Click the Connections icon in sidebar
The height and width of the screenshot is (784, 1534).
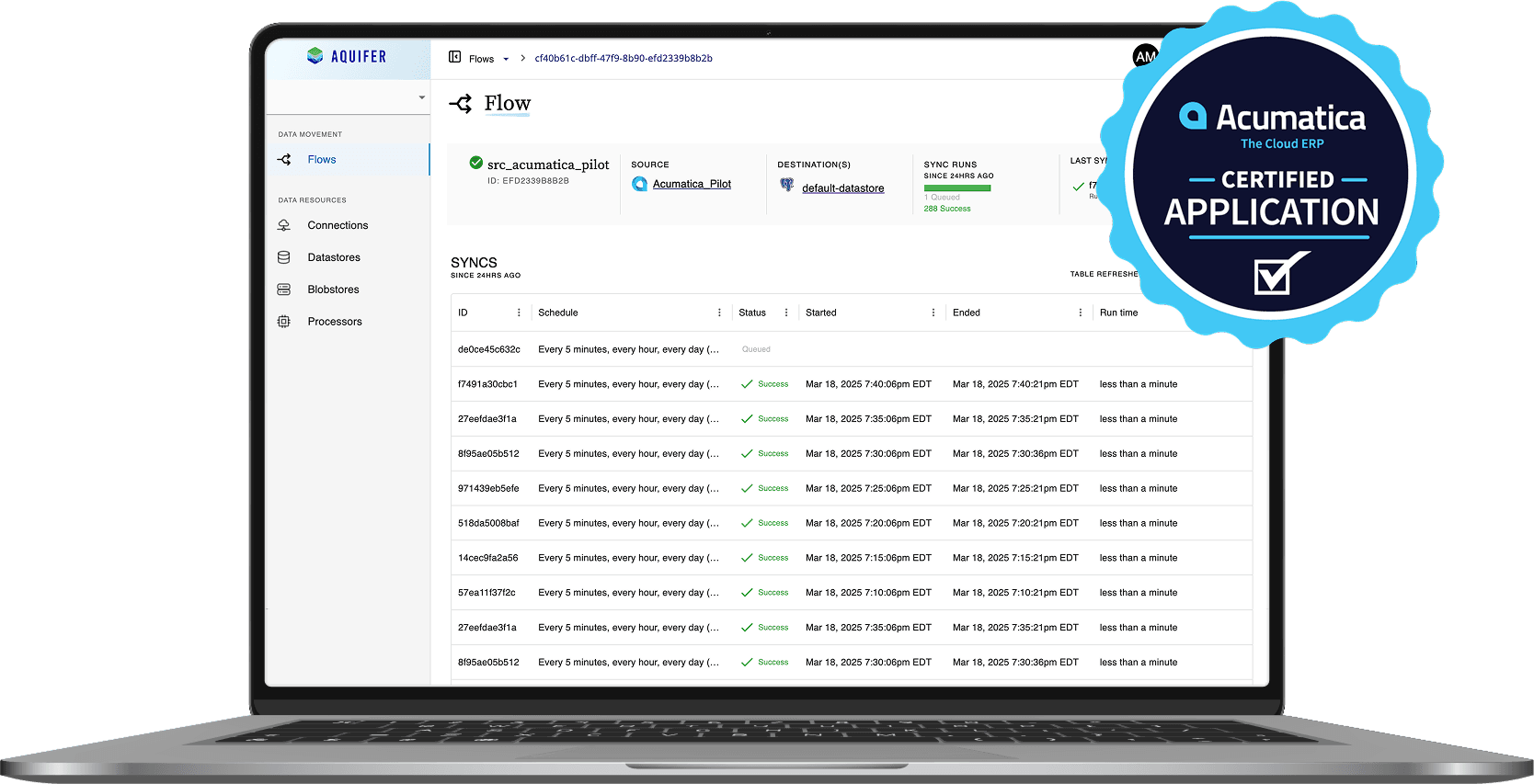(x=284, y=225)
